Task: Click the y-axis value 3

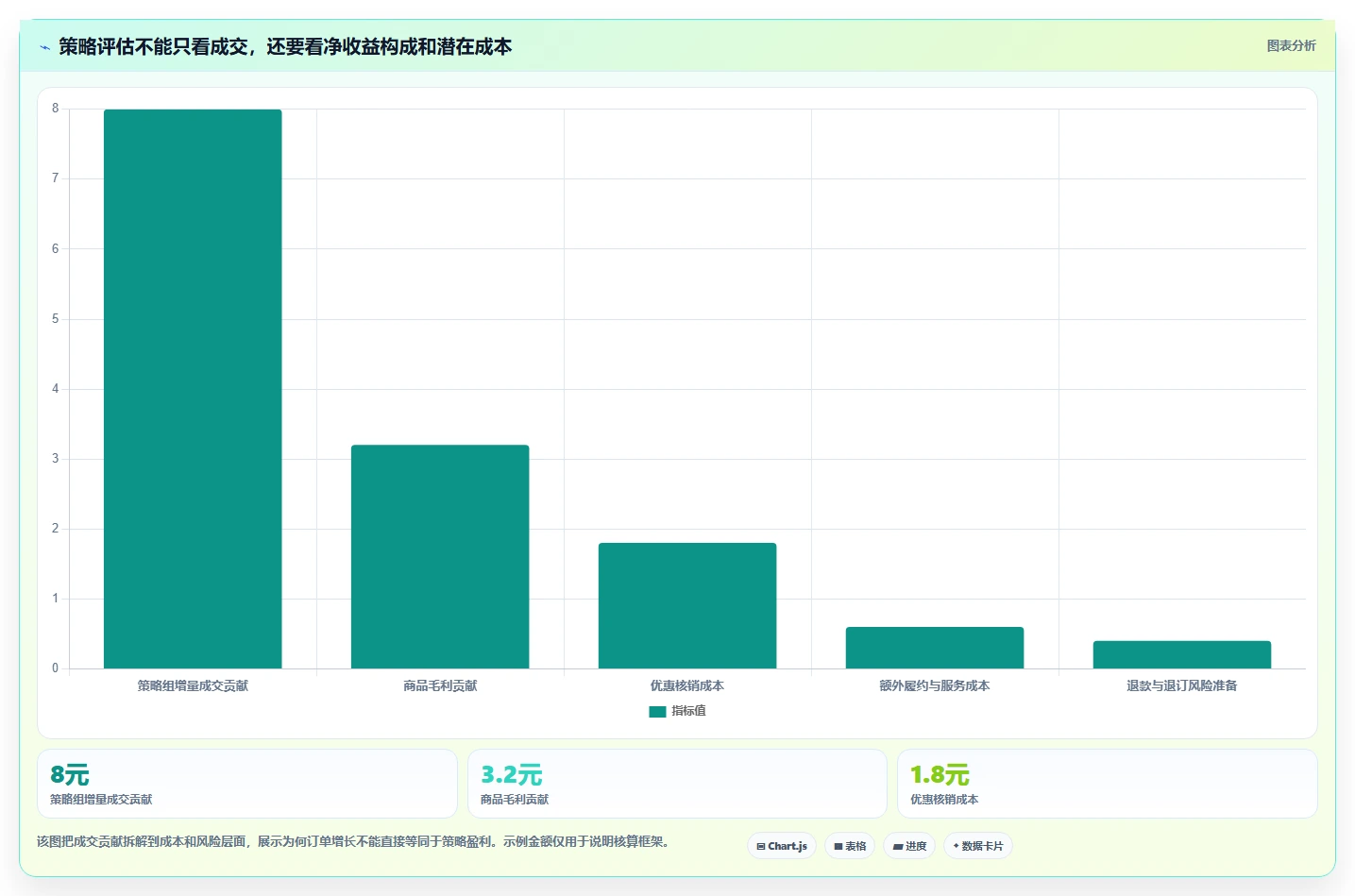Action: click(x=56, y=459)
